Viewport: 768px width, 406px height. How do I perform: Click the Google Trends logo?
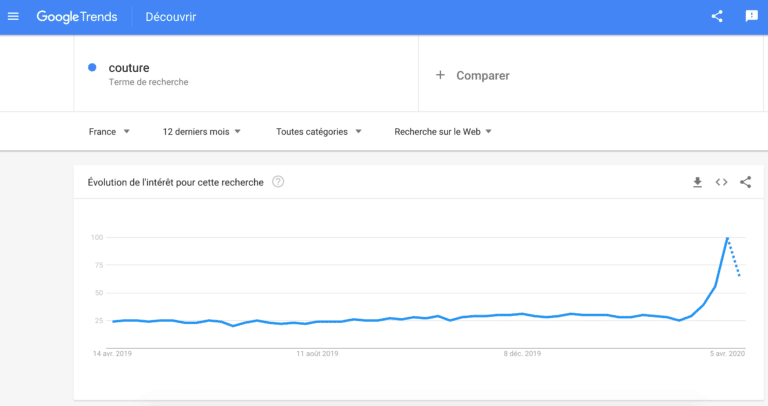coord(77,17)
